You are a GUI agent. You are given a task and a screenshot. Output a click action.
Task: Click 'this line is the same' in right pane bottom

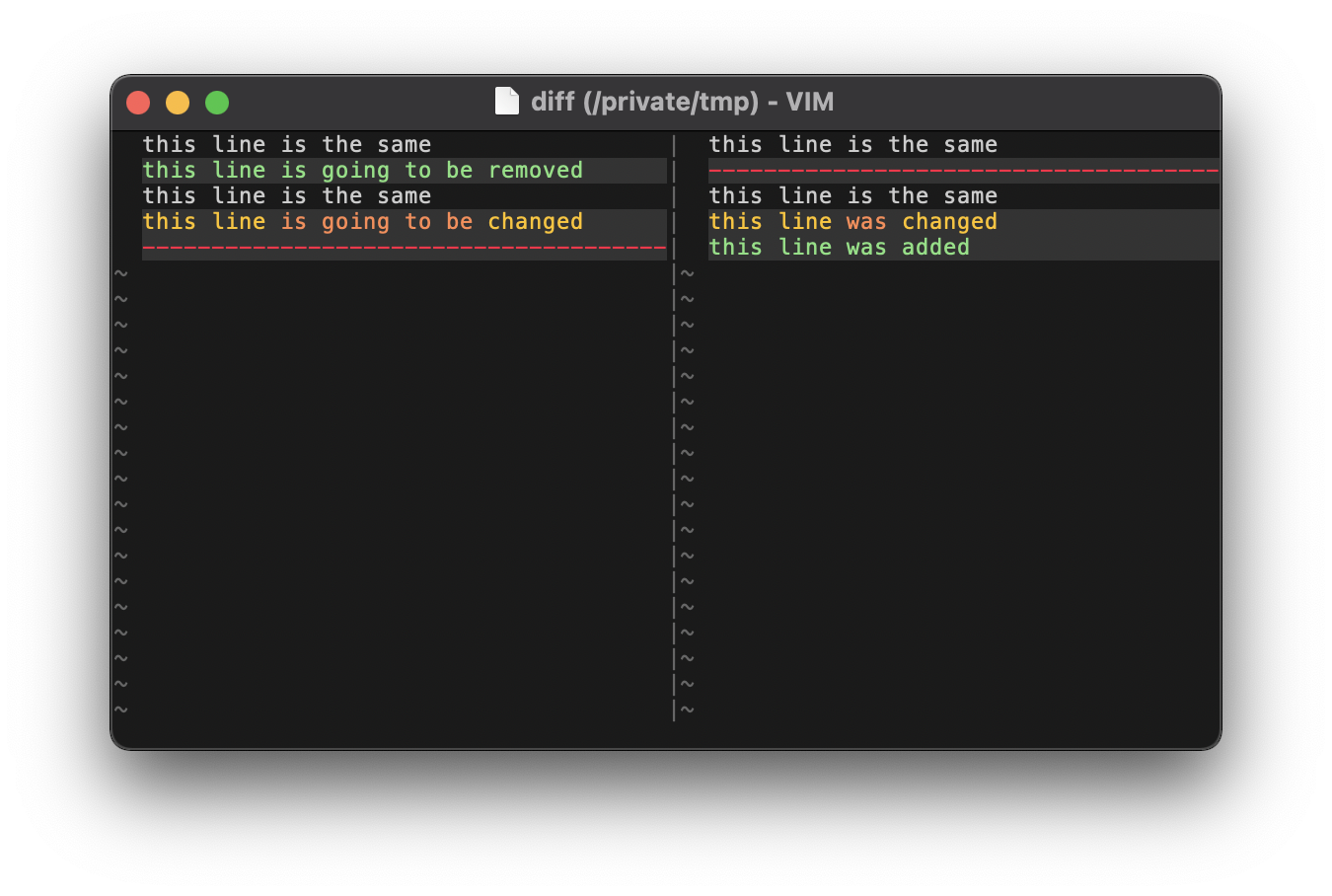pos(852,195)
